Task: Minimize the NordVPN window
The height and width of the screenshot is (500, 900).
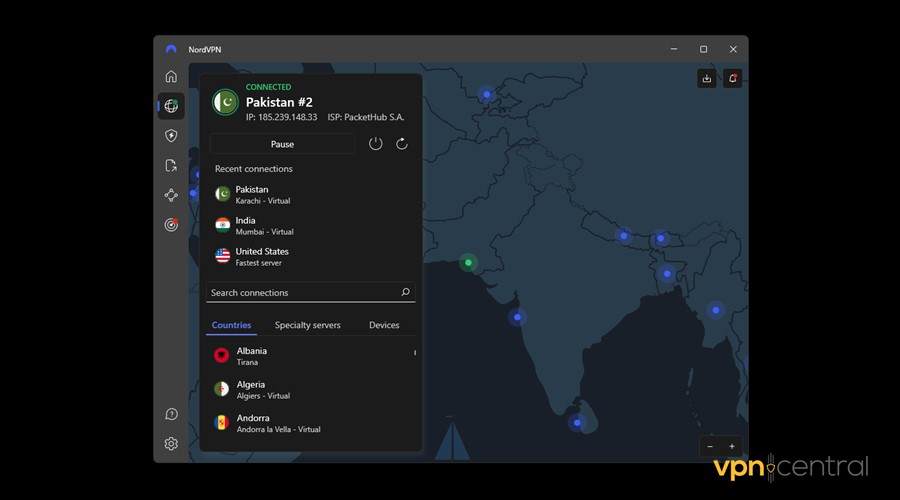Action: [674, 49]
